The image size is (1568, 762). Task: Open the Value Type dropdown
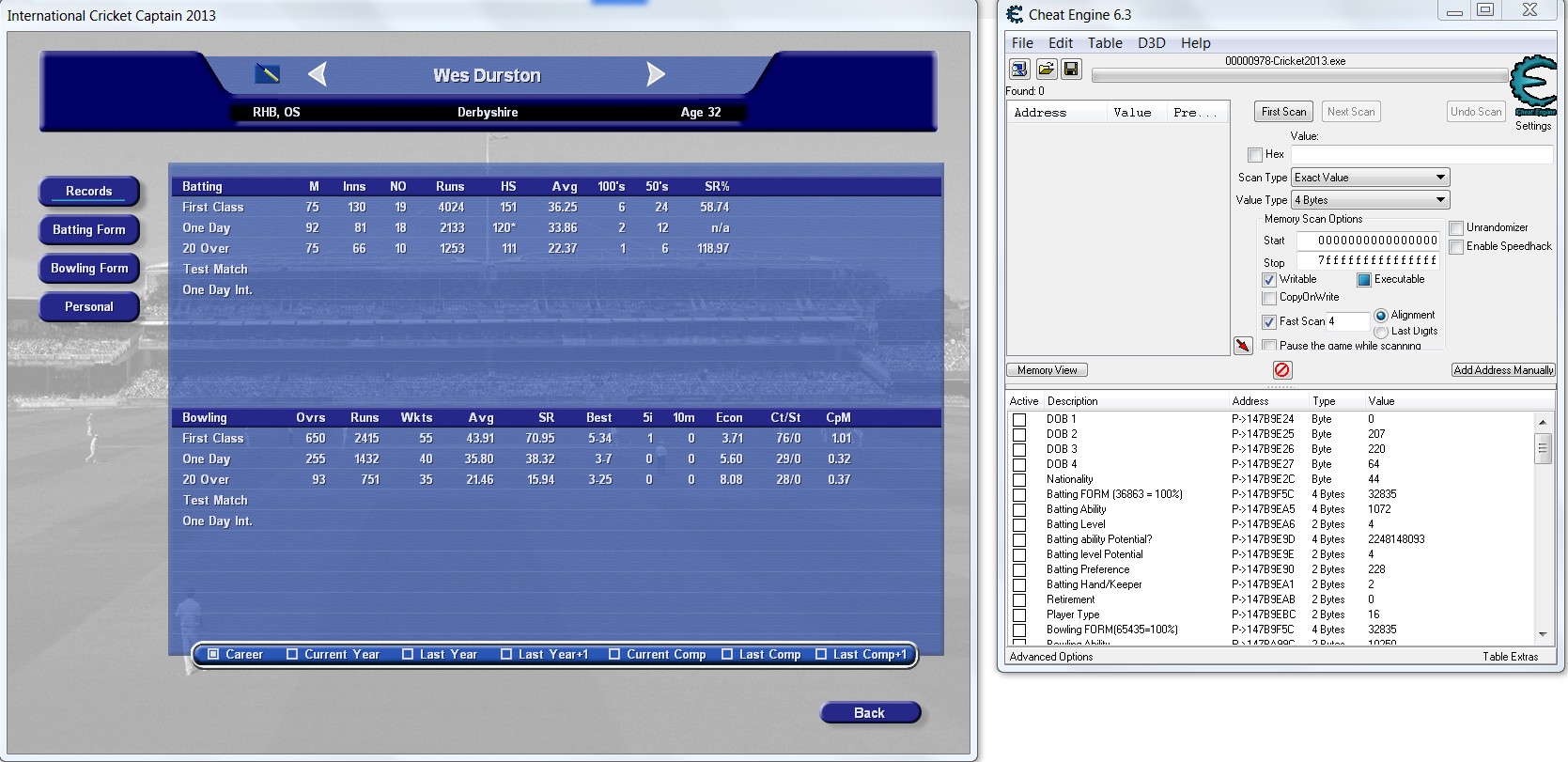pyautogui.click(x=1370, y=200)
